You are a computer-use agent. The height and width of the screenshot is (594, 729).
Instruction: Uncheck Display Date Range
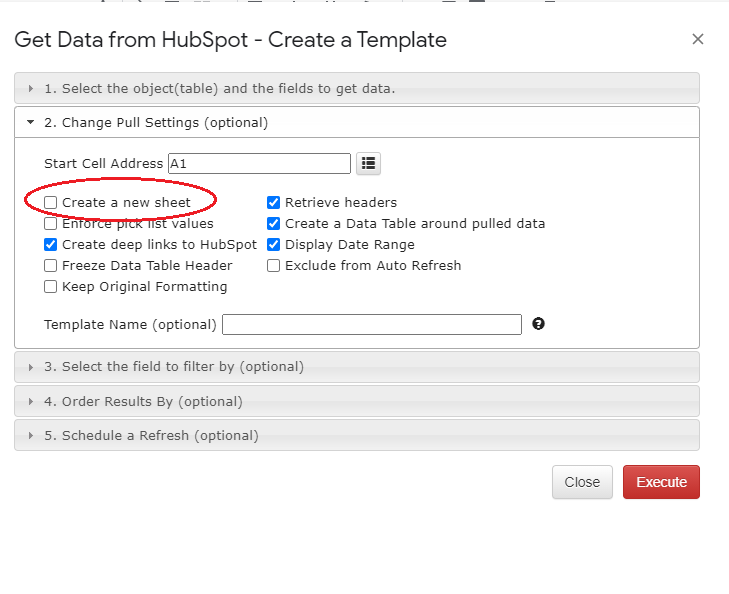click(x=273, y=244)
